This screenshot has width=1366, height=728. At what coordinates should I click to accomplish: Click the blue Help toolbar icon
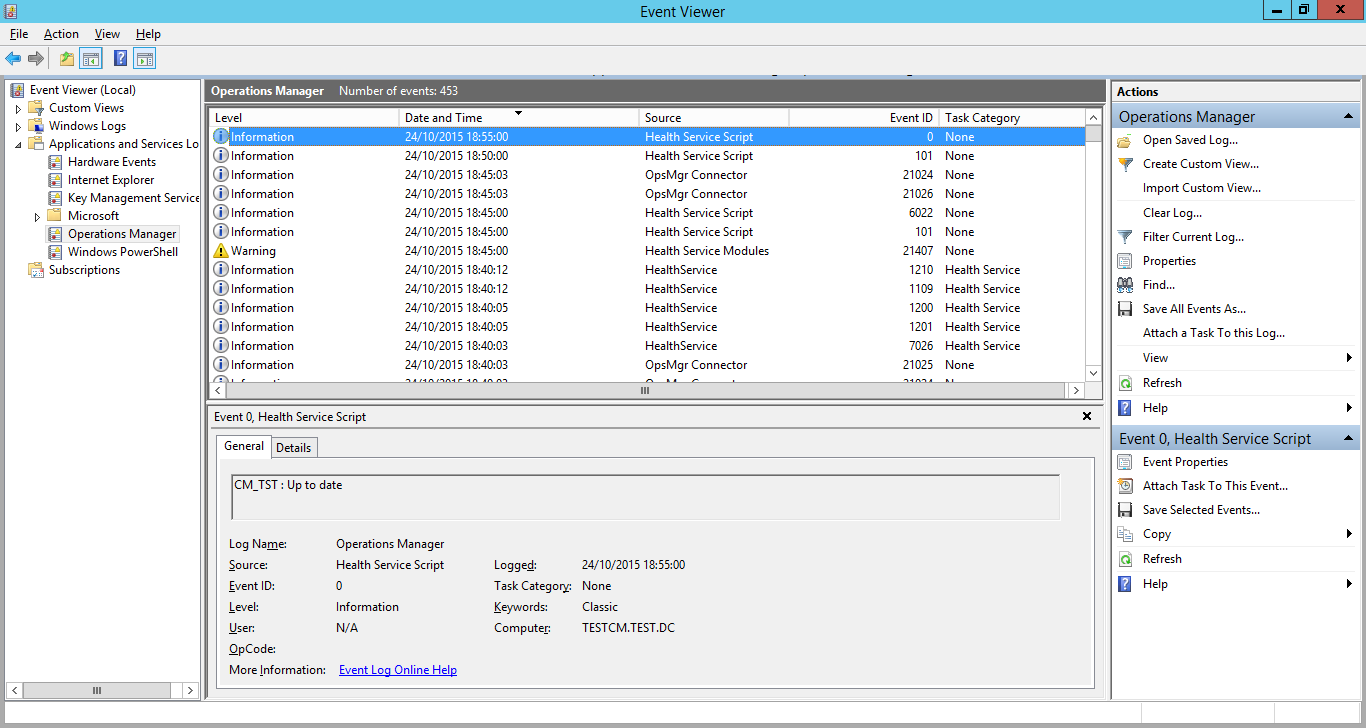pyautogui.click(x=121, y=59)
